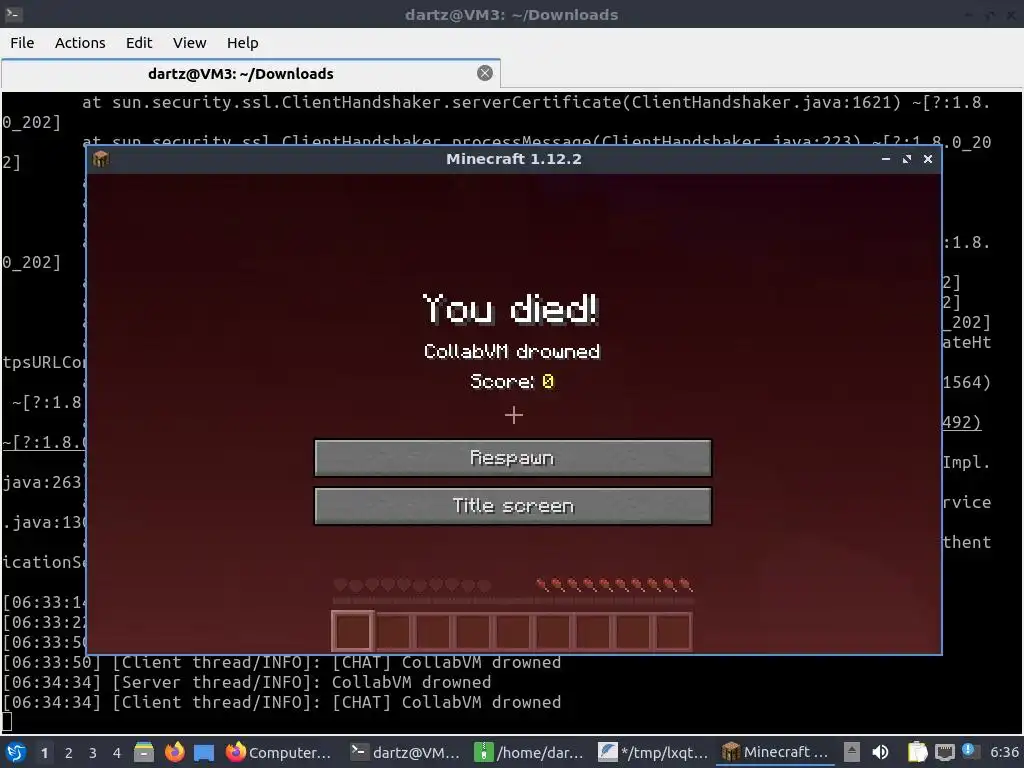Click the 6:36 clock in panel
The image size is (1024, 768).
pos(1004,752)
